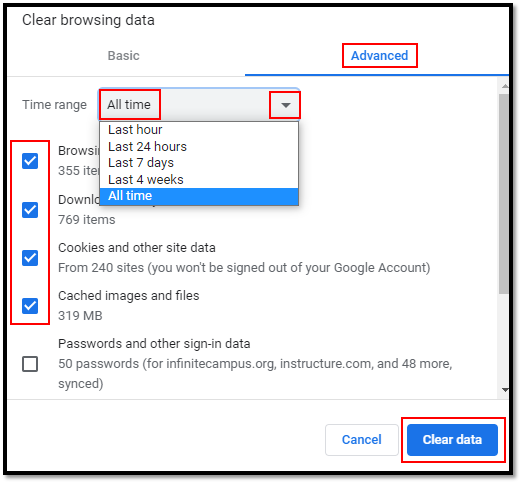Click the 'Cookies and other site data' label
The height and width of the screenshot is (484, 522).
(137, 248)
